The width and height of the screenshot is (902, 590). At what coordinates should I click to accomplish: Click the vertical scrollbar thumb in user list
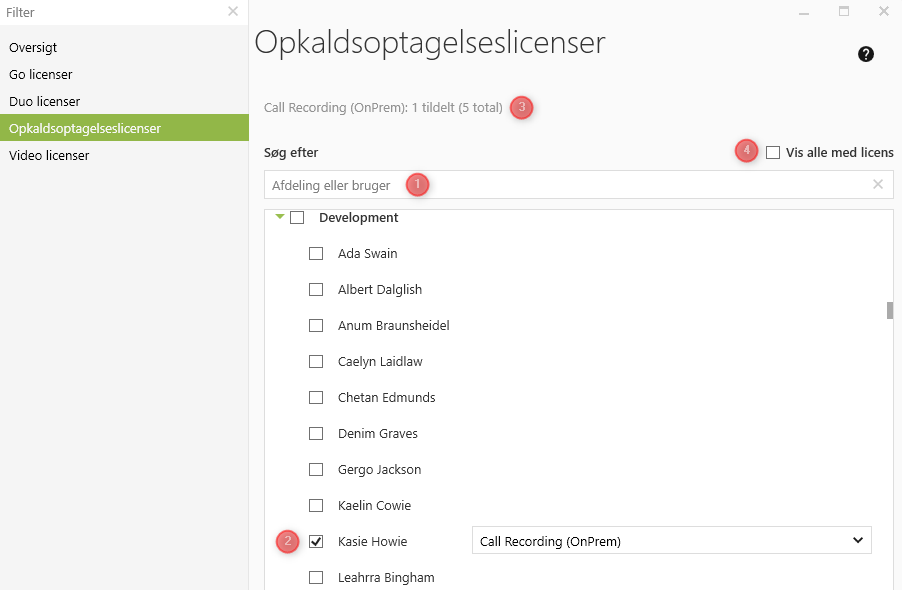[890, 311]
